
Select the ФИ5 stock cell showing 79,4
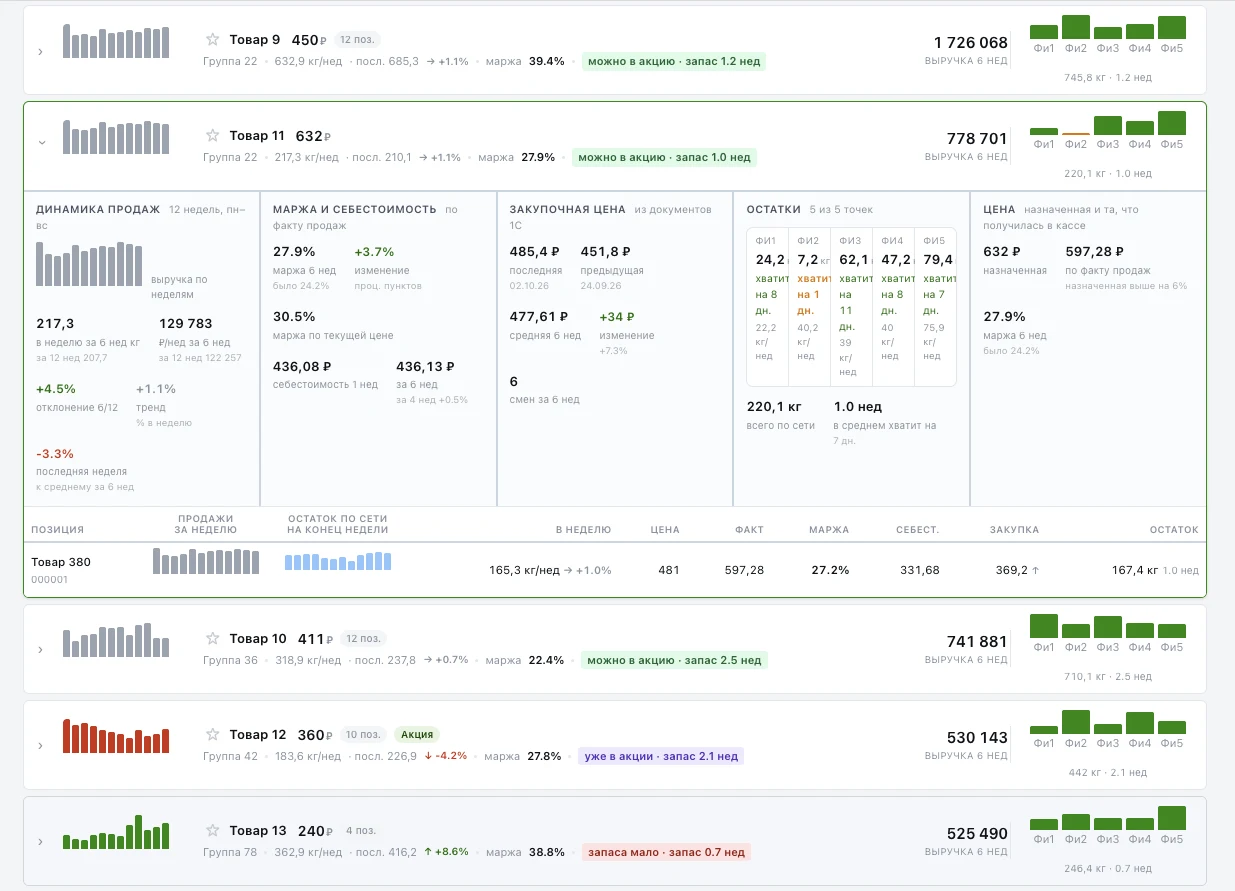[x=936, y=307]
